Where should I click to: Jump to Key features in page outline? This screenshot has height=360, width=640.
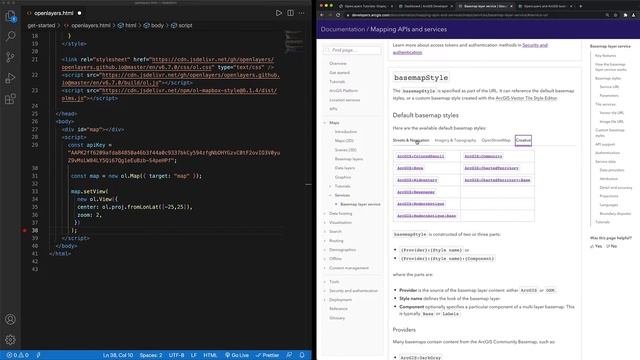click(605, 56)
